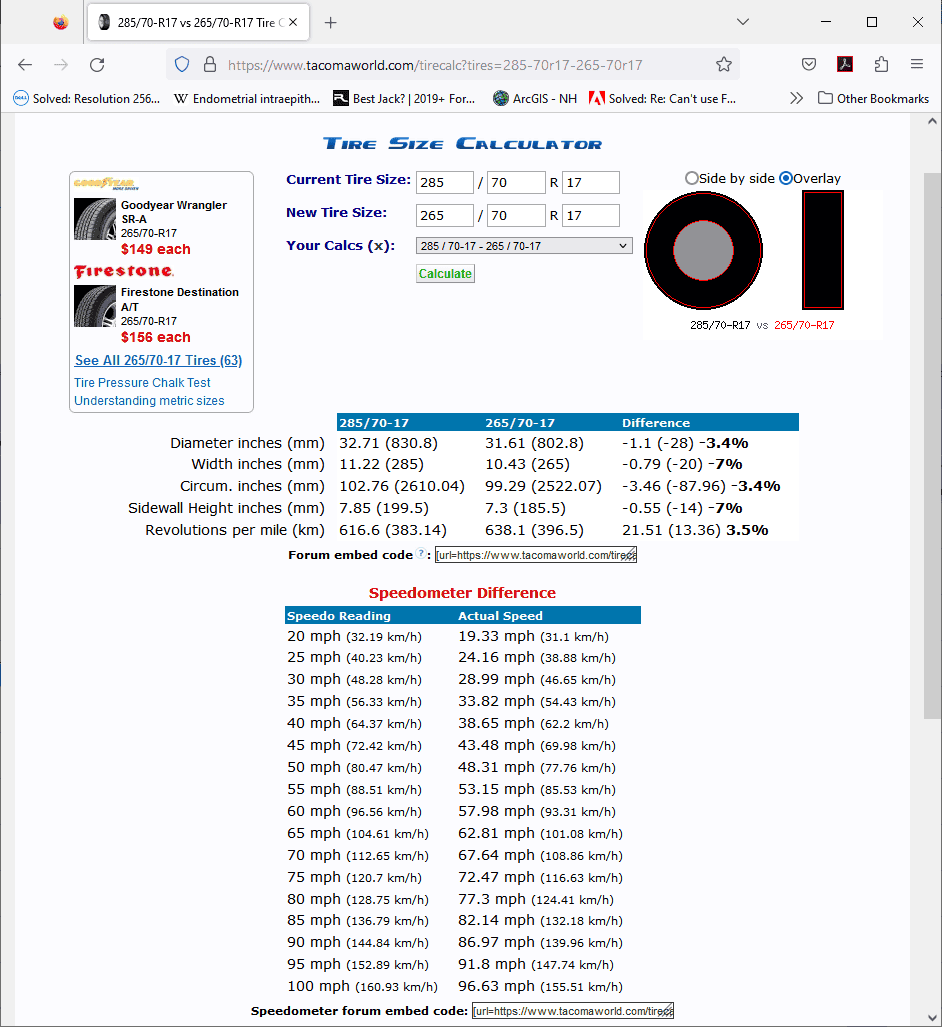
Task: Select the 285/70-R17 vs 265/70-R17 tab
Action: 198,22
